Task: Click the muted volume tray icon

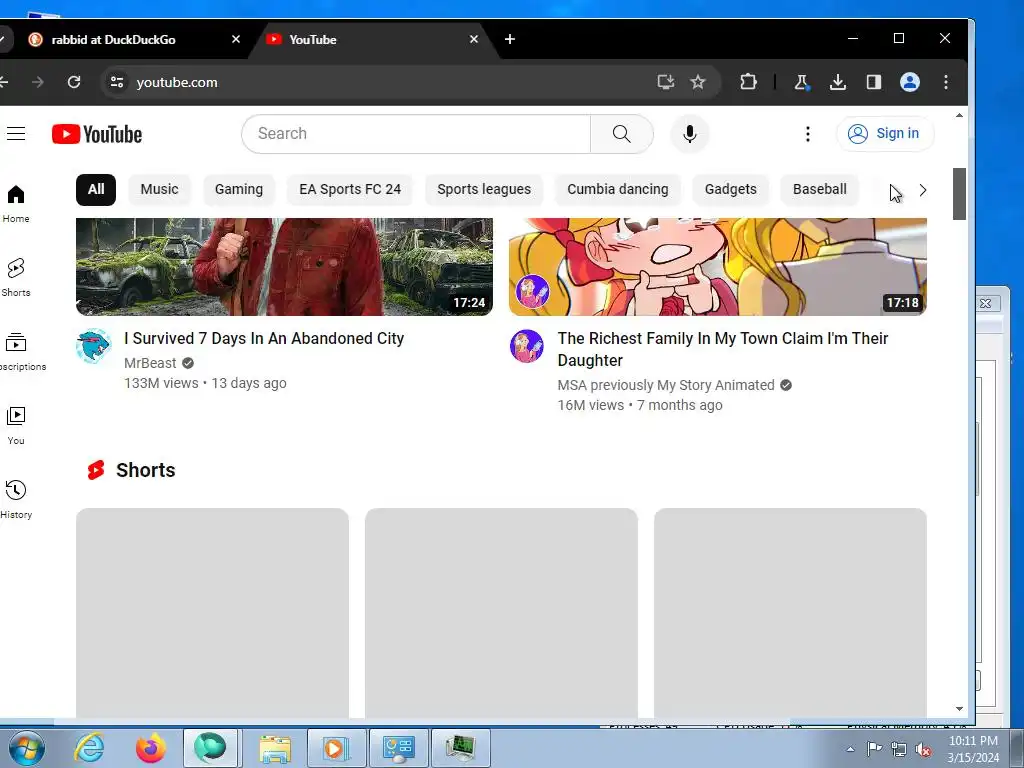Action: pos(923,749)
